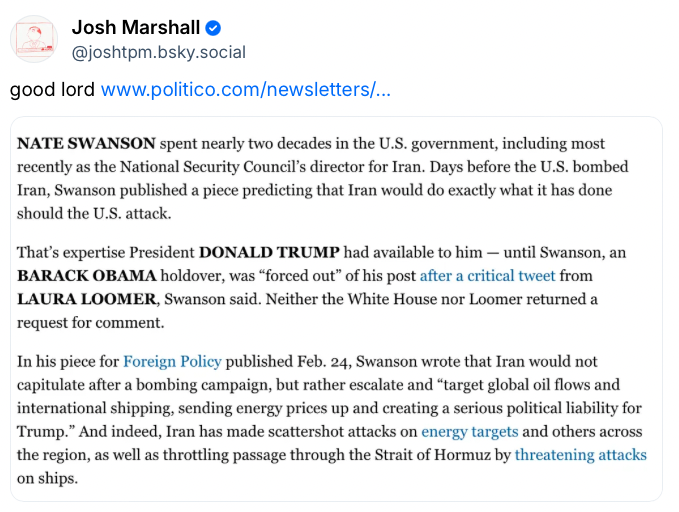Open the "energy targets" hyperlink
Viewport: 679px width, 512px height.
coord(469,432)
